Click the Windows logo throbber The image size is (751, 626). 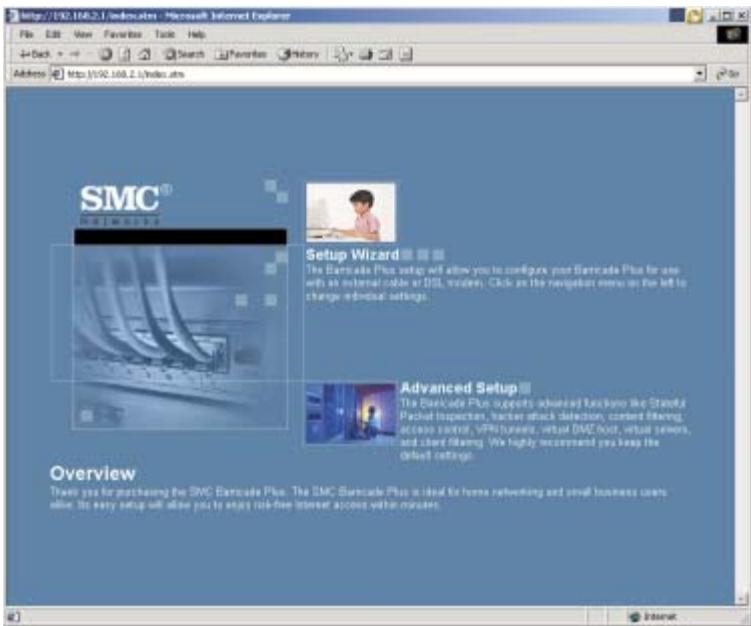pos(732,34)
